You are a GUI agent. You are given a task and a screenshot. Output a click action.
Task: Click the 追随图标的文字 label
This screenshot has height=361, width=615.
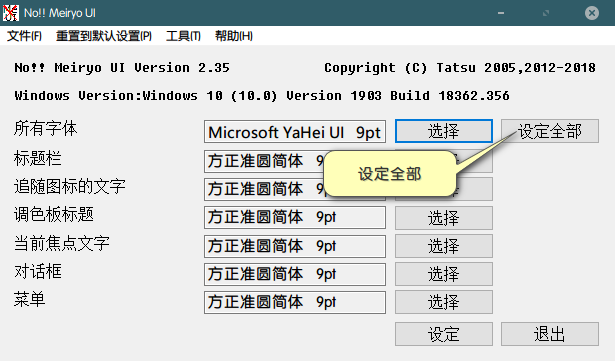70,186
